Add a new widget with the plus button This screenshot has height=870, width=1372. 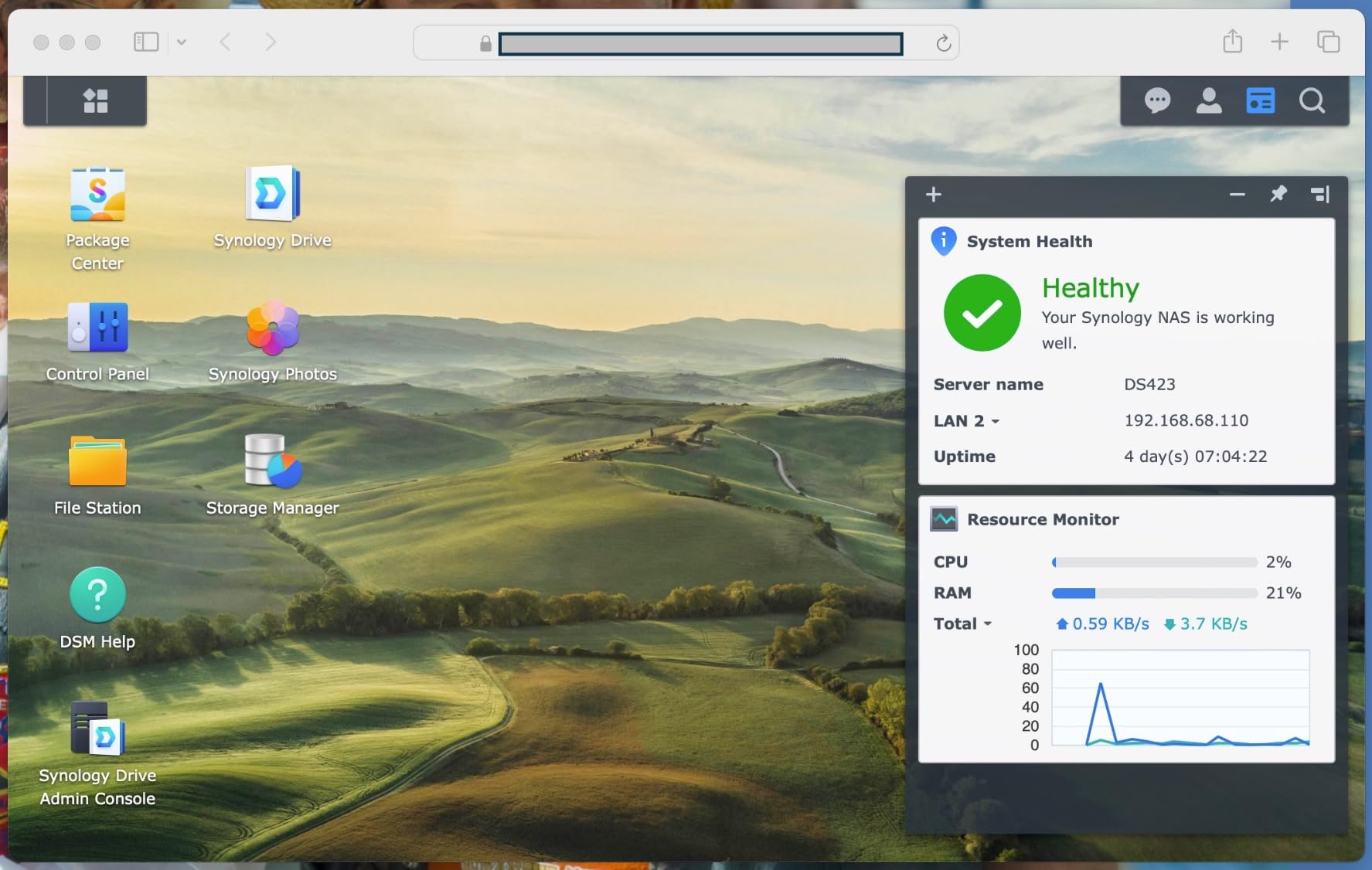933,194
